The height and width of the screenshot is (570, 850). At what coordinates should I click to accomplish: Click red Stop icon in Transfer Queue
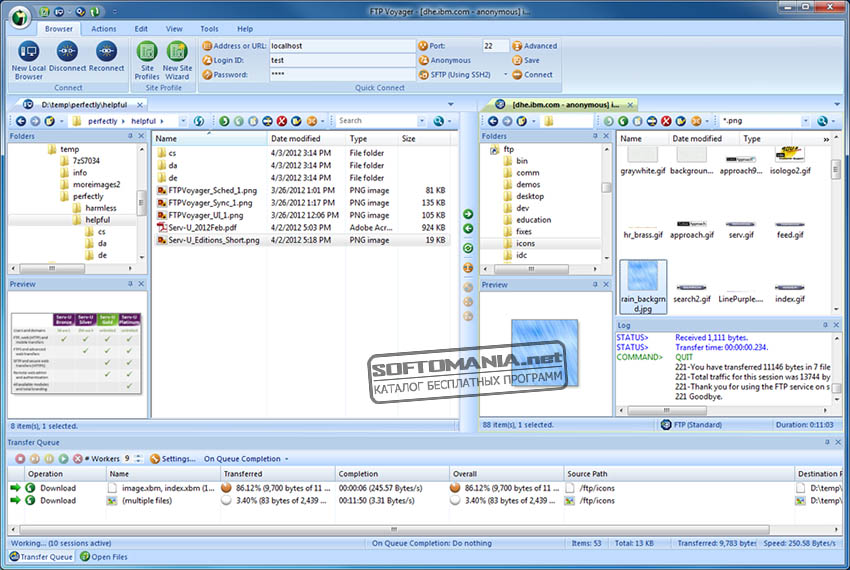tap(20, 459)
